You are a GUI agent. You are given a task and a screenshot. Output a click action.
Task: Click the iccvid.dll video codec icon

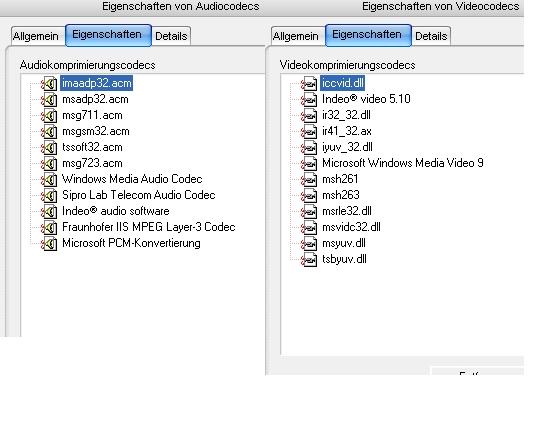click(309, 84)
